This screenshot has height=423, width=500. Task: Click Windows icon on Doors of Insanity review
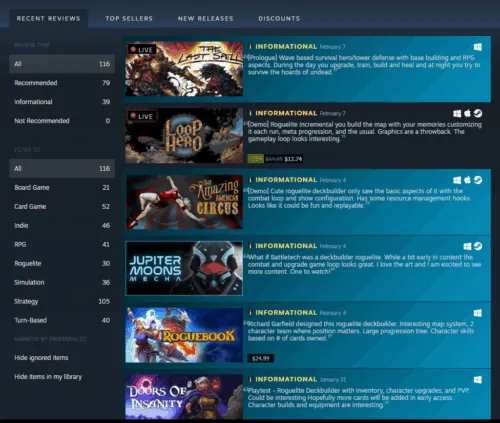pyautogui.click(x=477, y=380)
